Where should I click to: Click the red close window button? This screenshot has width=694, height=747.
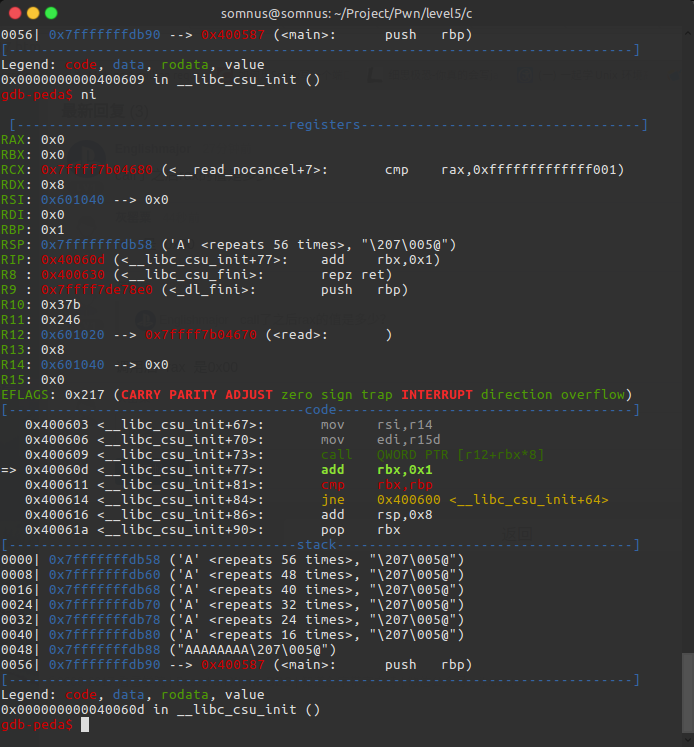[15, 13]
